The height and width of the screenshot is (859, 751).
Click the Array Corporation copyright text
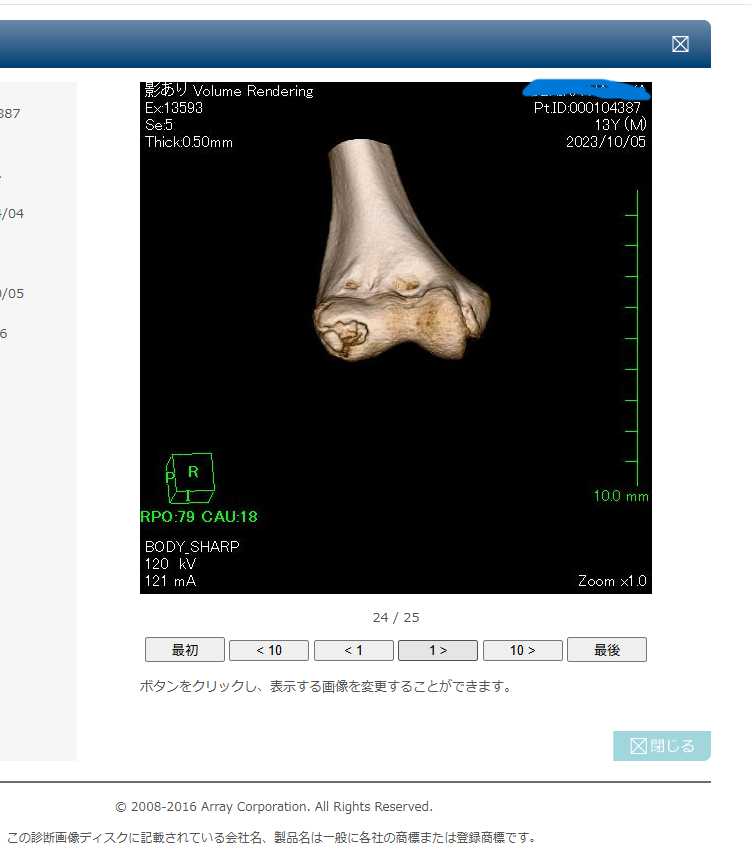coord(274,806)
